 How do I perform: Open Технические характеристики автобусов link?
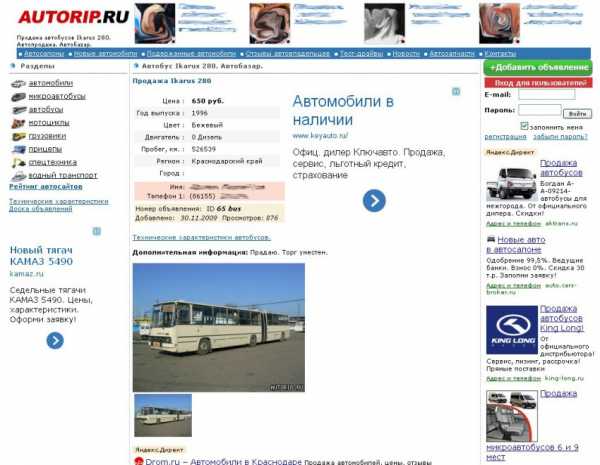201,237
